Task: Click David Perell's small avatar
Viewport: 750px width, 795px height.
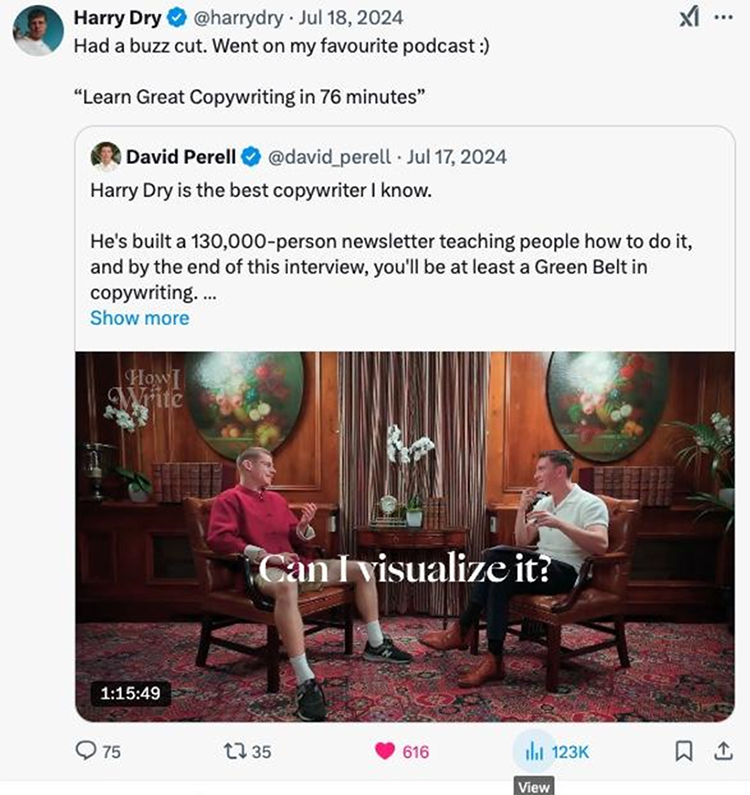Action: (105, 157)
